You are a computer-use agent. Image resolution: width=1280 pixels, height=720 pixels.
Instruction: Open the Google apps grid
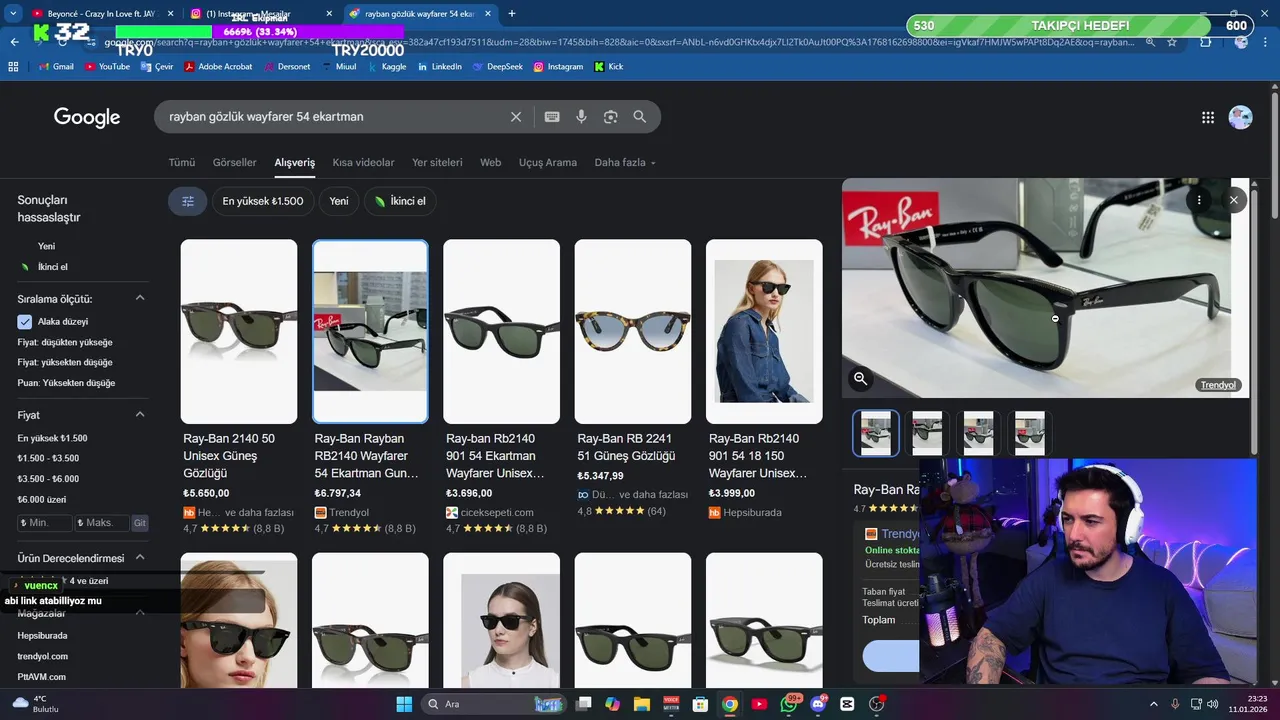(x=1208, y=117)
